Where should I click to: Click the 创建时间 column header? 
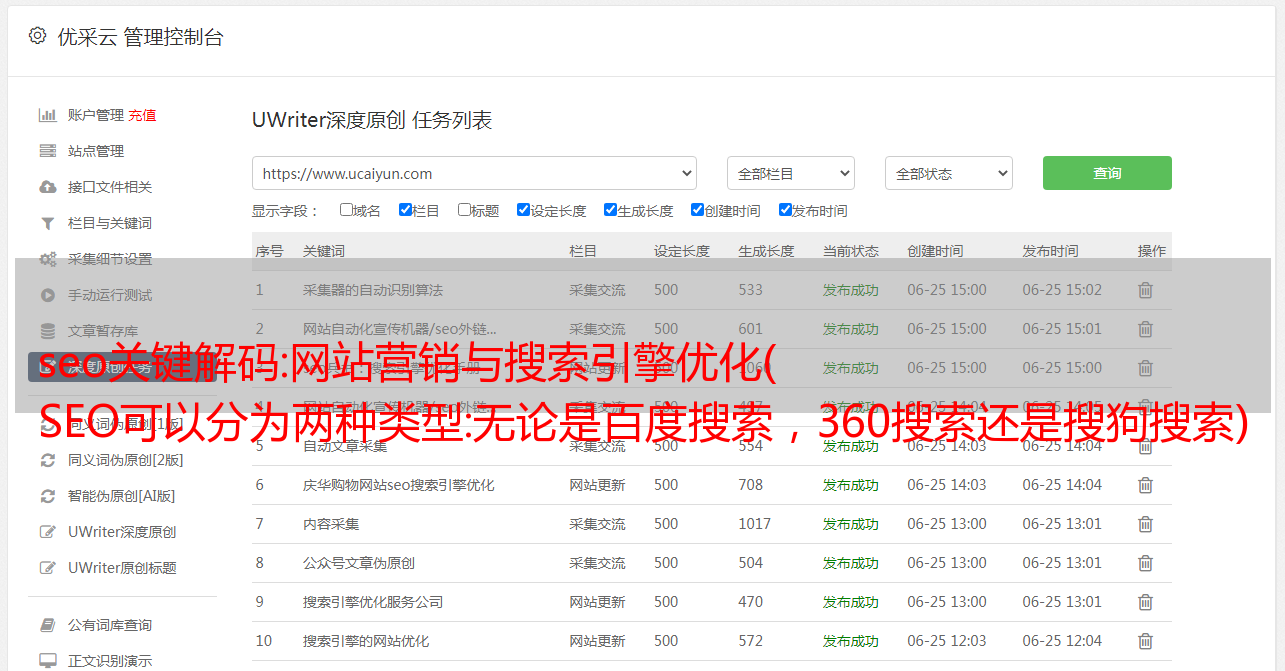click(x=935, y=251)
